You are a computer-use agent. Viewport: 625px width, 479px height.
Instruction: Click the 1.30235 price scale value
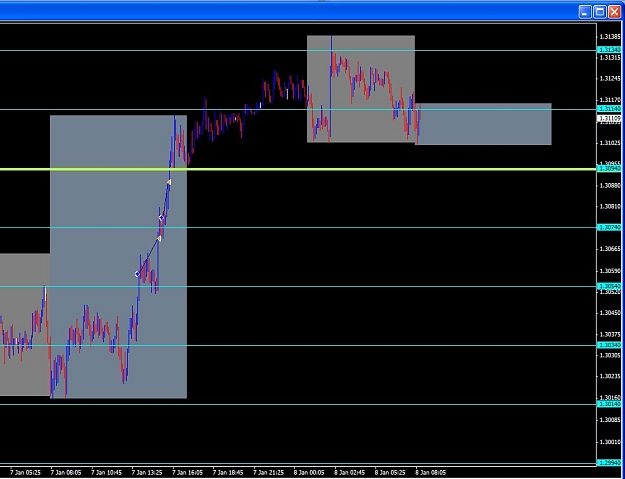pos(610,376)
